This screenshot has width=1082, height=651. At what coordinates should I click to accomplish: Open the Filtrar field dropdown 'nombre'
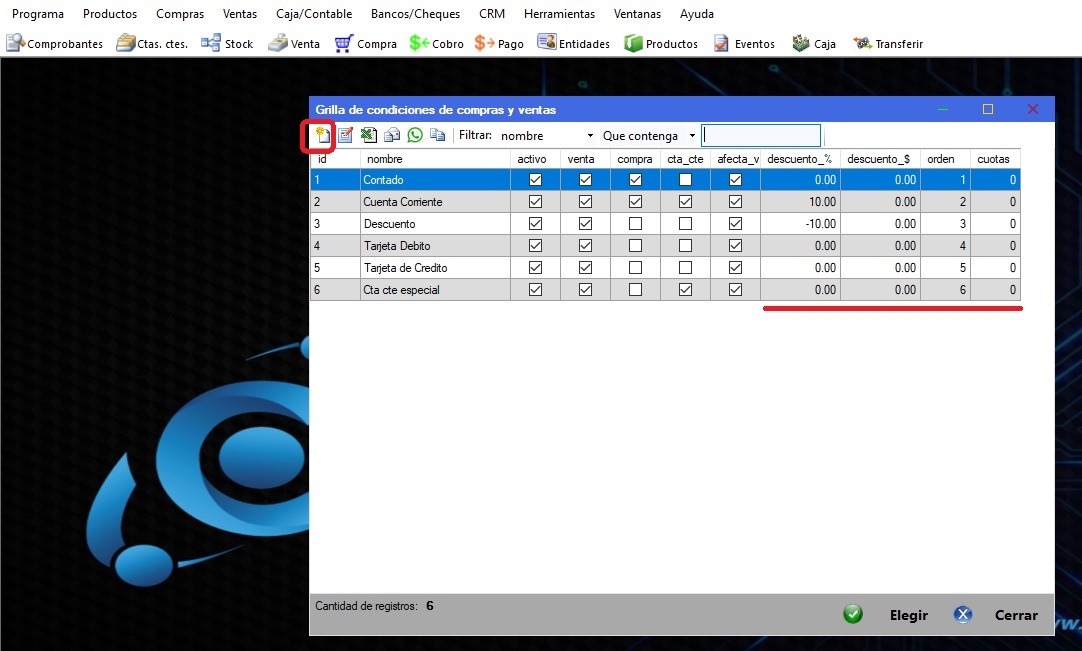pos(546,136)
